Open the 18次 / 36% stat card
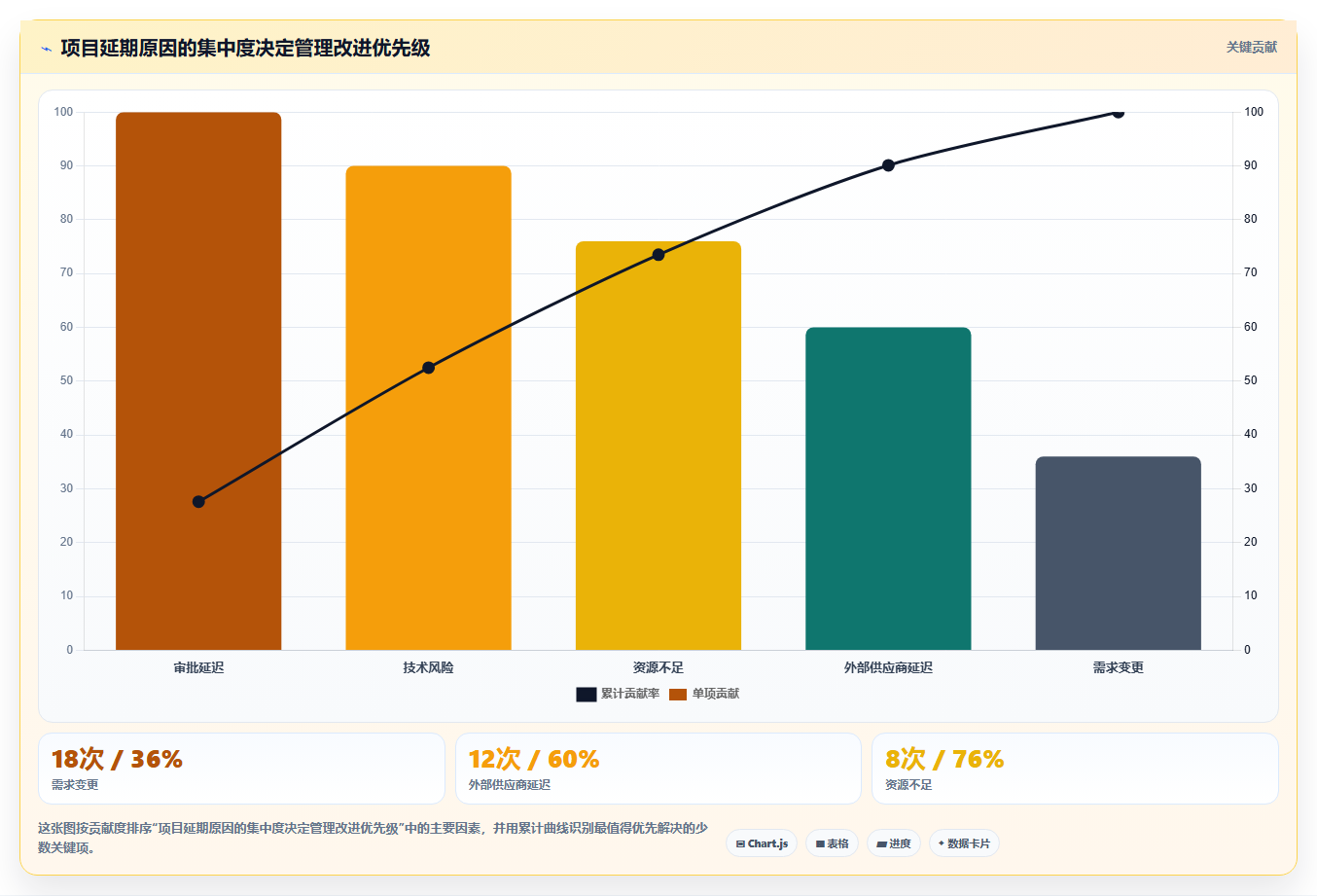Image resolution: width=1317 pixels, height=896 pixels. tap(241, 769)
